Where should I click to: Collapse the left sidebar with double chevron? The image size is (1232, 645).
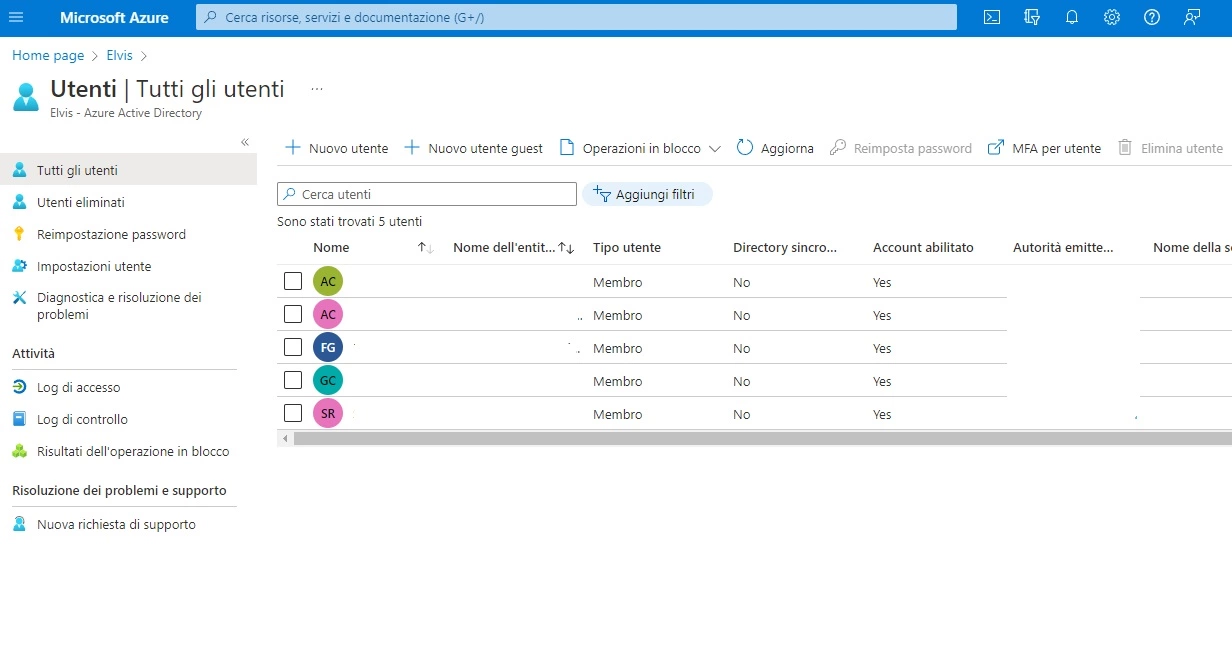coord(245,142)
